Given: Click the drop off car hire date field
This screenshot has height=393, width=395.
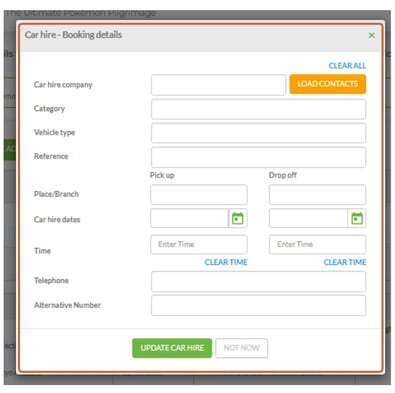Looking at the screenshot, I should click(x=308, y=219).
